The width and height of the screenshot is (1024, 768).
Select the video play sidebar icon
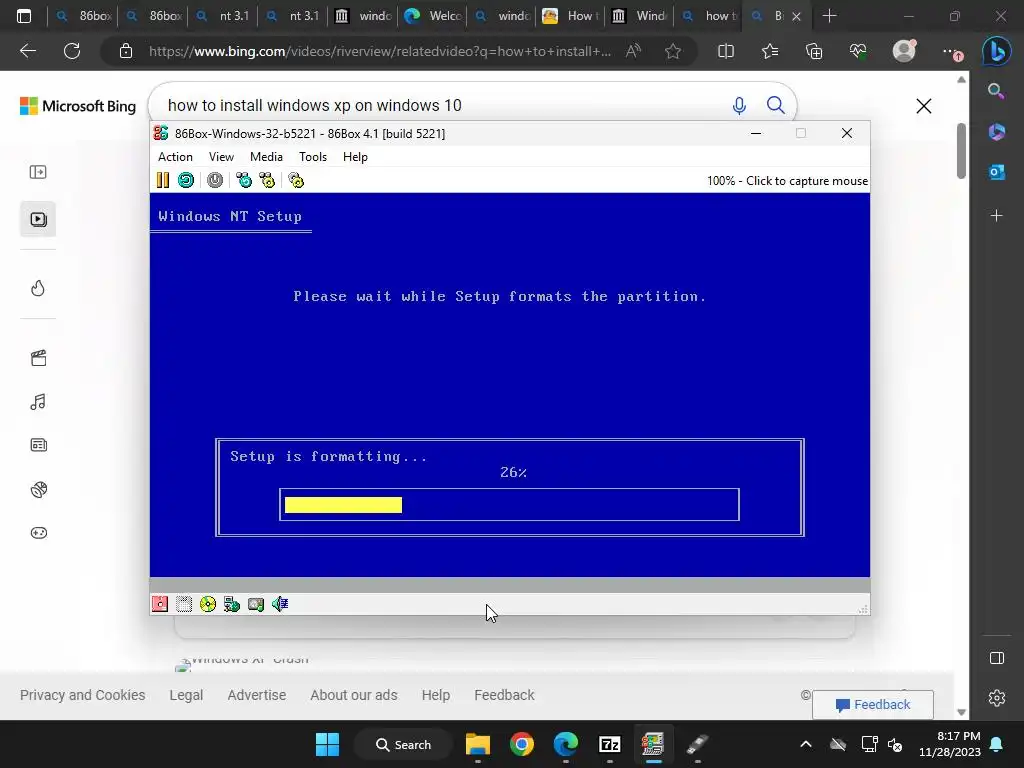[38, 219]
